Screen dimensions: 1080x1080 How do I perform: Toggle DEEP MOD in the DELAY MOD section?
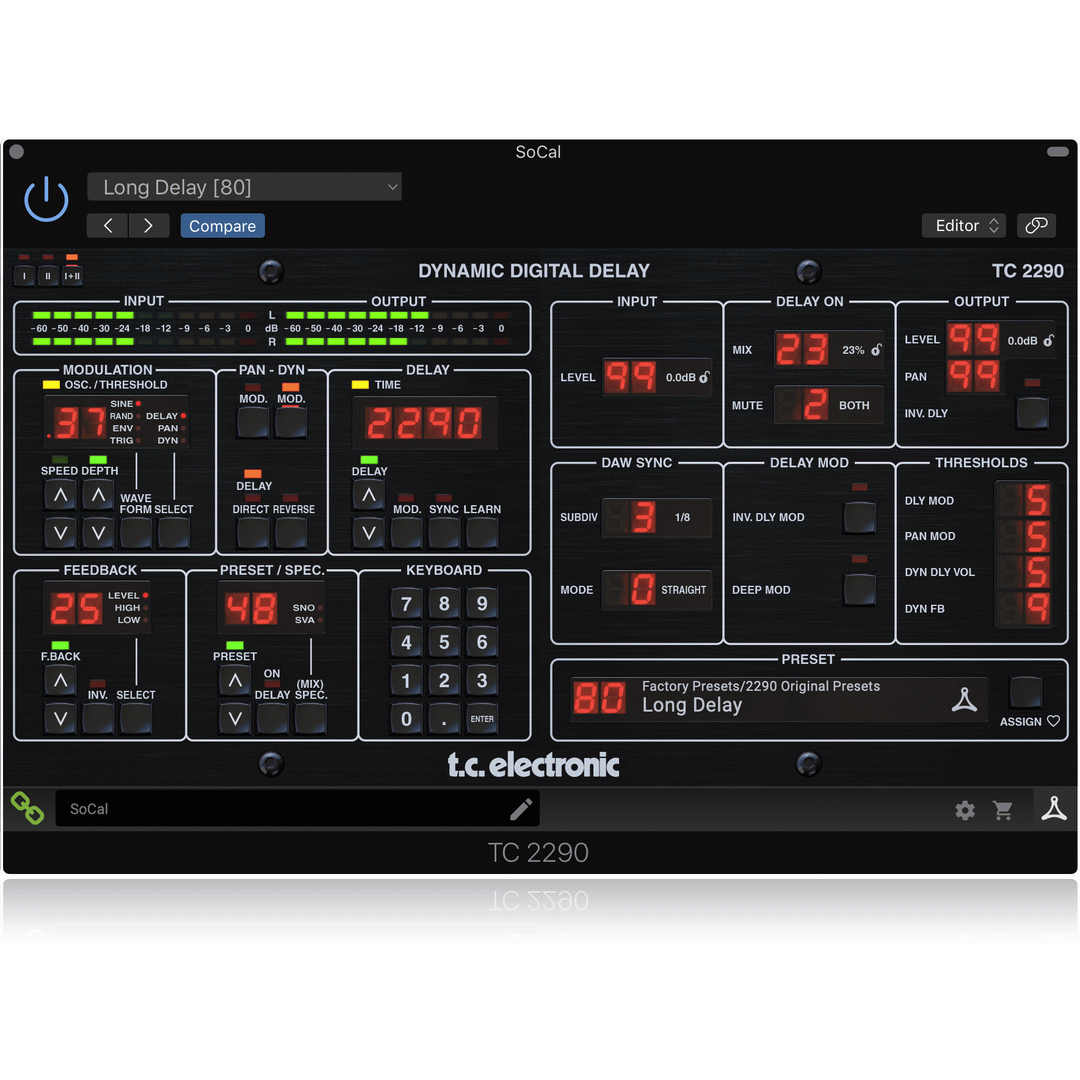tap(861, 590)
